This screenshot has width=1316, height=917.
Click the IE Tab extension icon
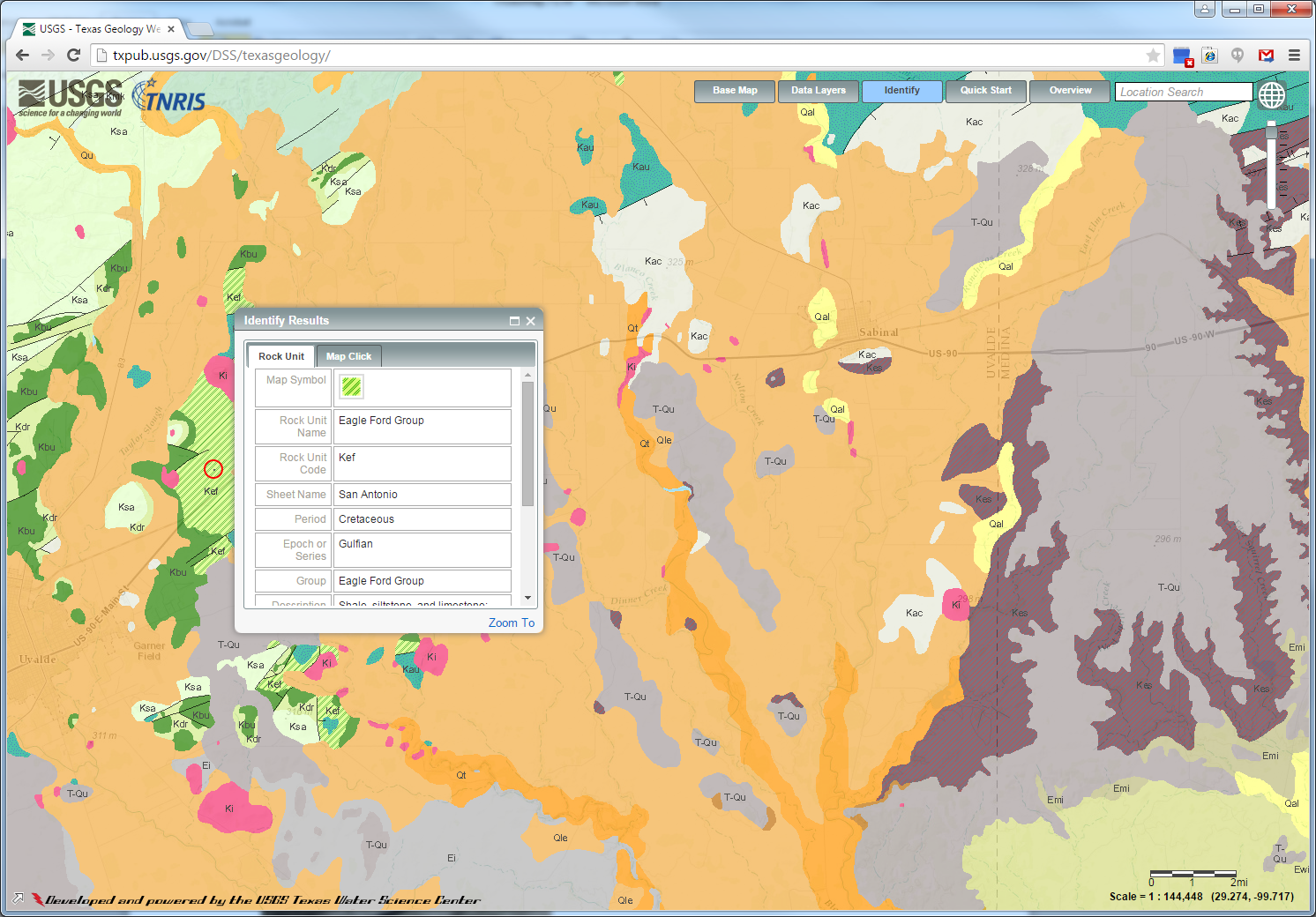pos(1209,56)
